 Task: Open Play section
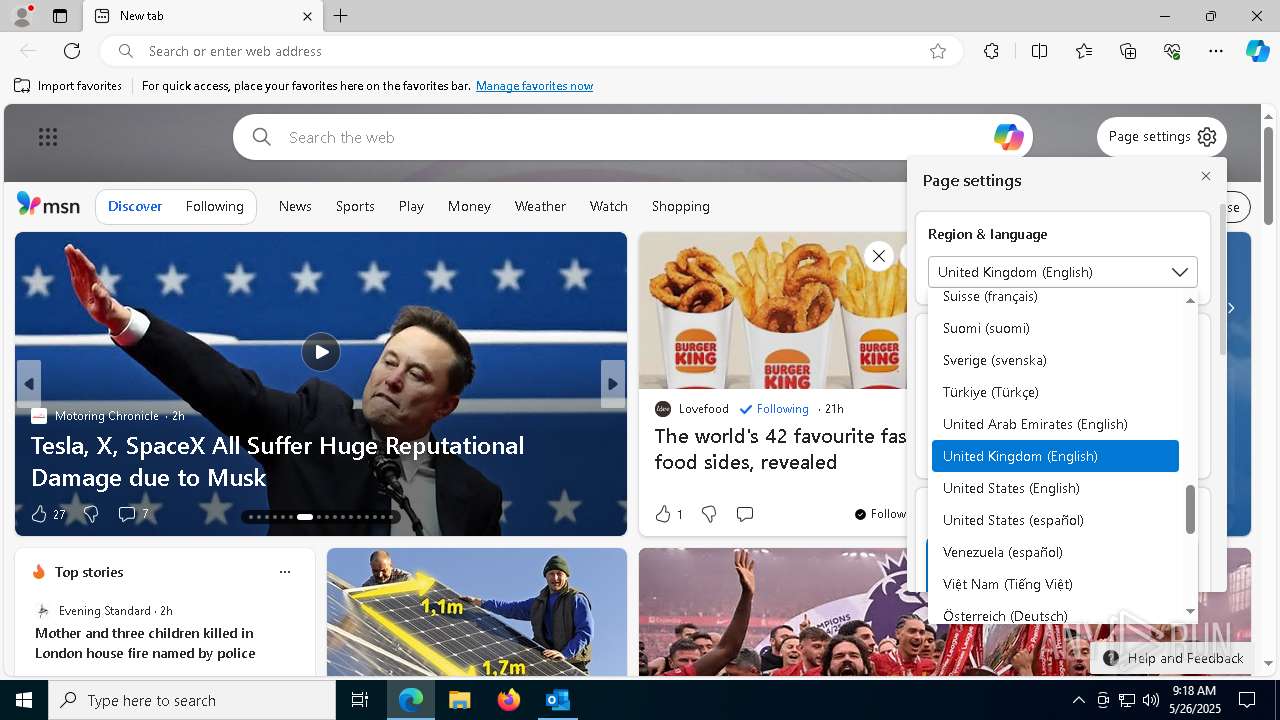[x=411, y=206]
